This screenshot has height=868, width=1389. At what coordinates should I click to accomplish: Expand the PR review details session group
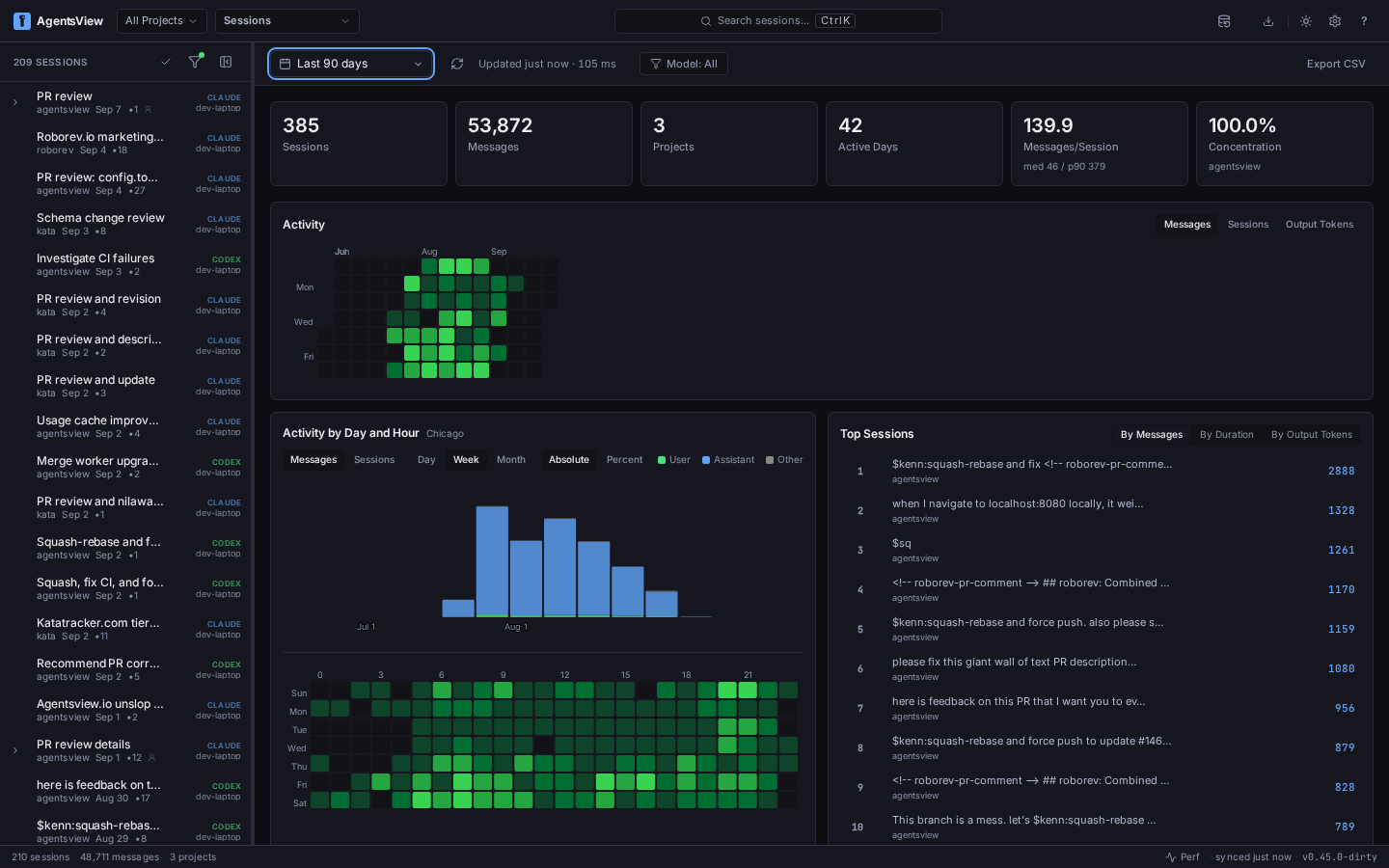pos(15,750)
